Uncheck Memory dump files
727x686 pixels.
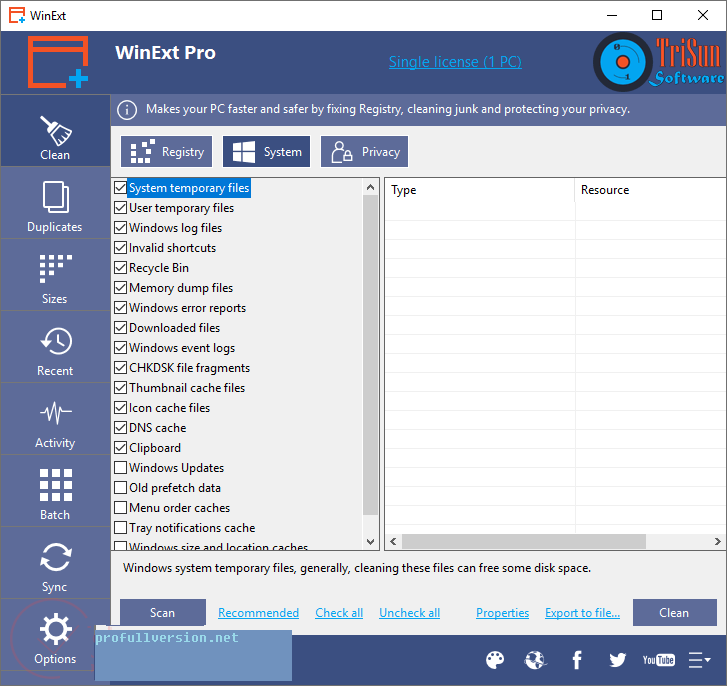[121, 287]
